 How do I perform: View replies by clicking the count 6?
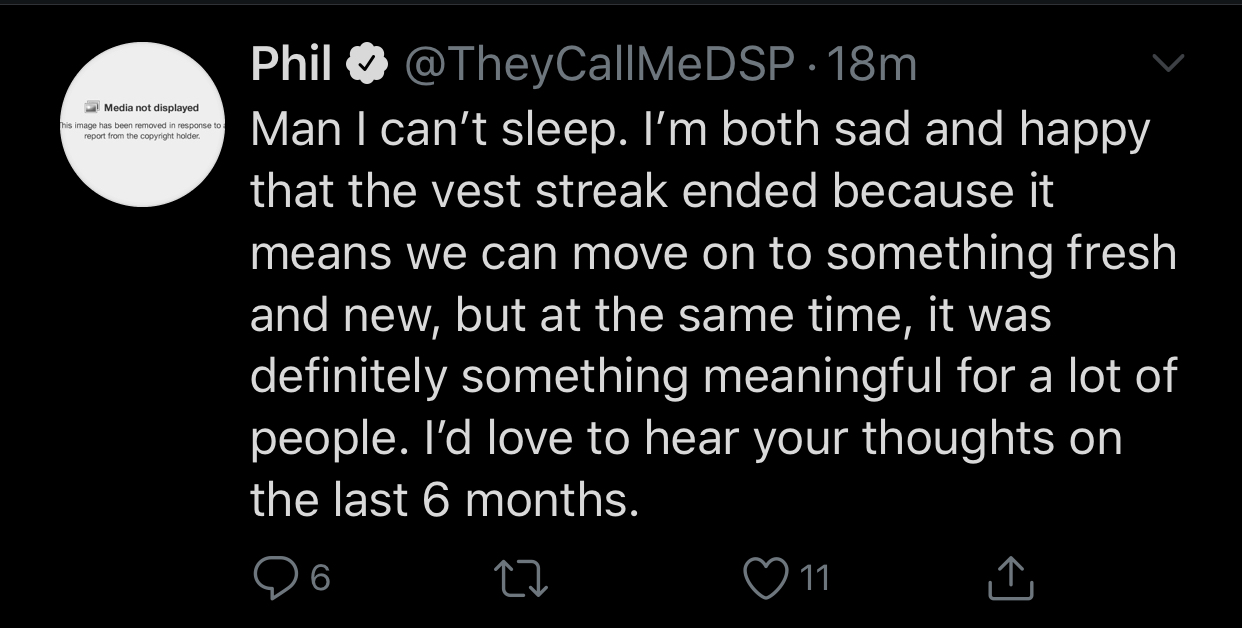317,577
